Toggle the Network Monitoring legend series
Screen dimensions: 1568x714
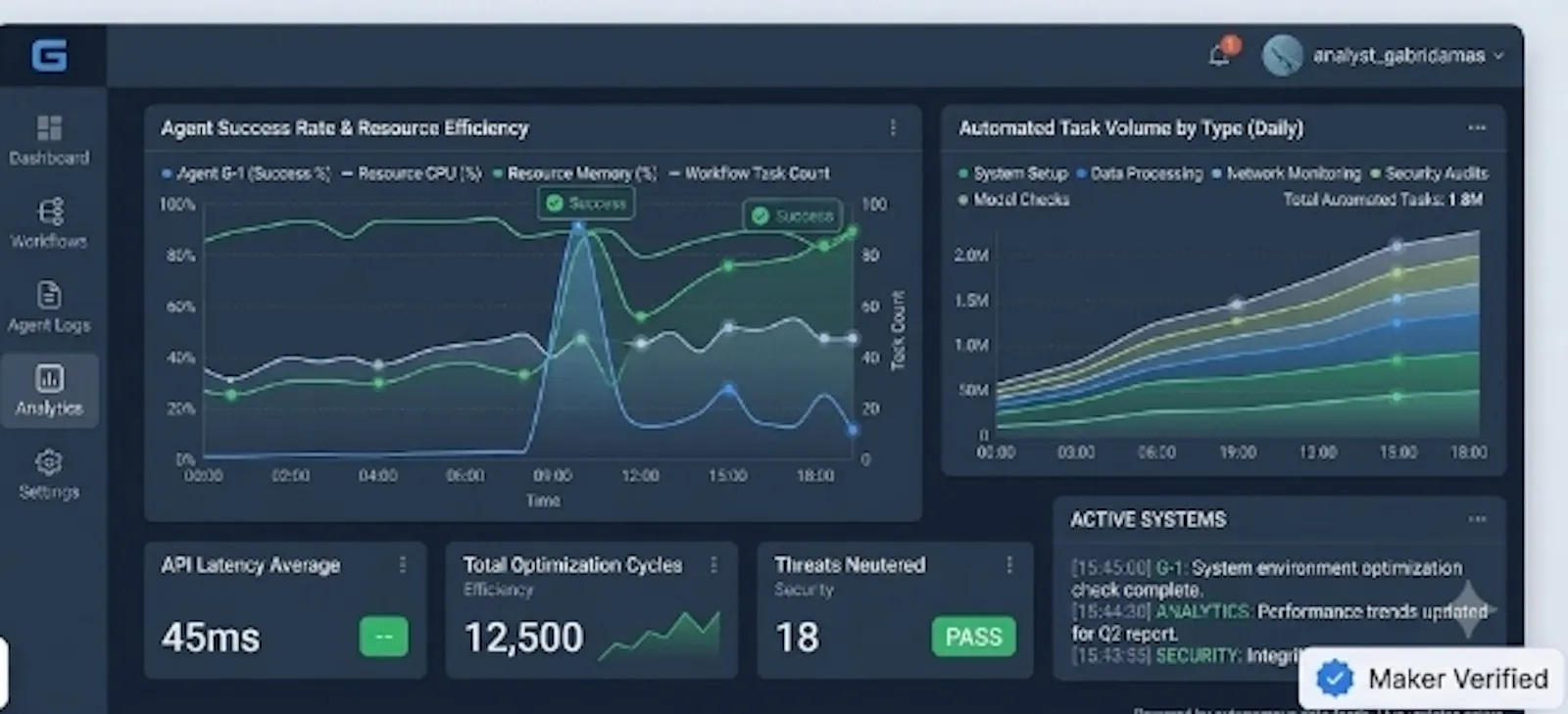(1287, 173)
